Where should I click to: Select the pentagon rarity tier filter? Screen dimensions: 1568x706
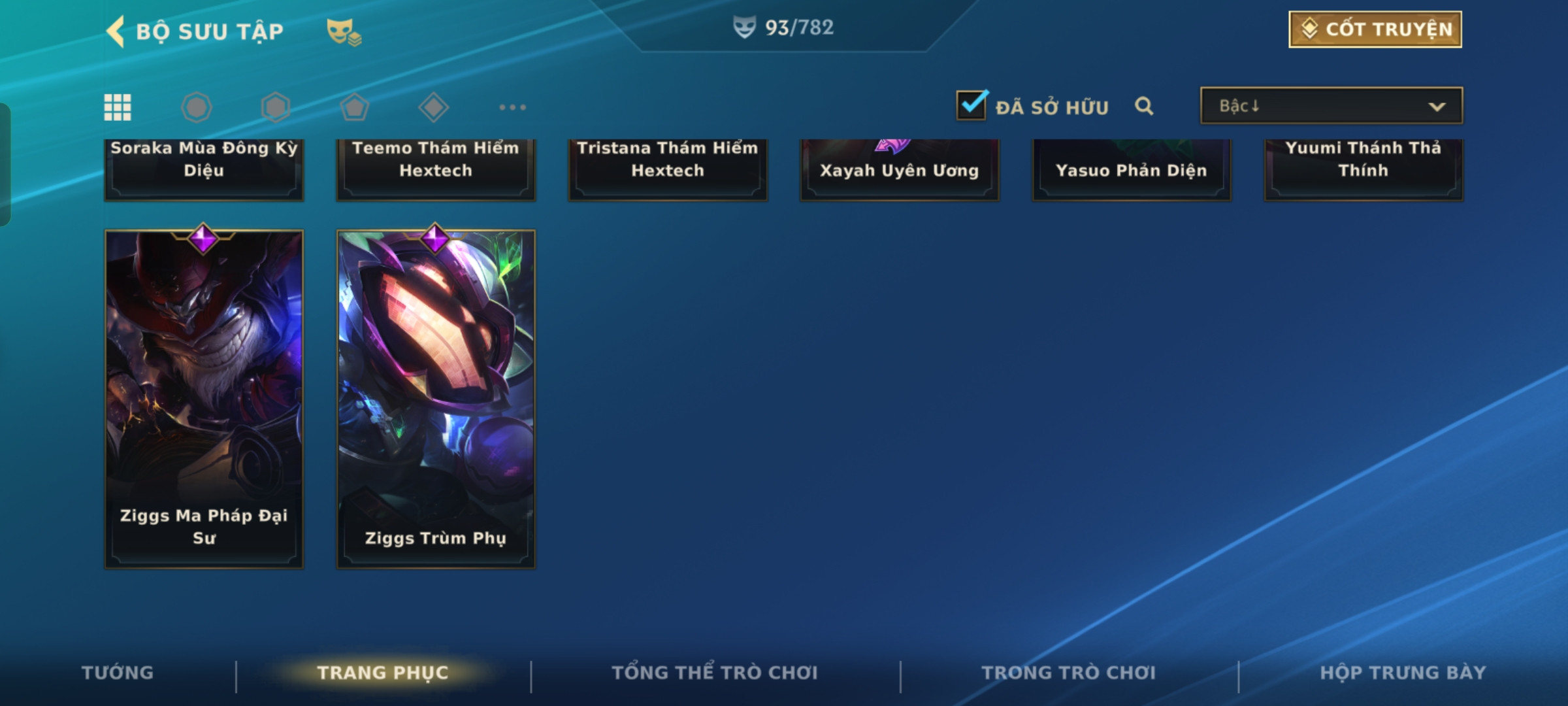(x=355, y=107)
